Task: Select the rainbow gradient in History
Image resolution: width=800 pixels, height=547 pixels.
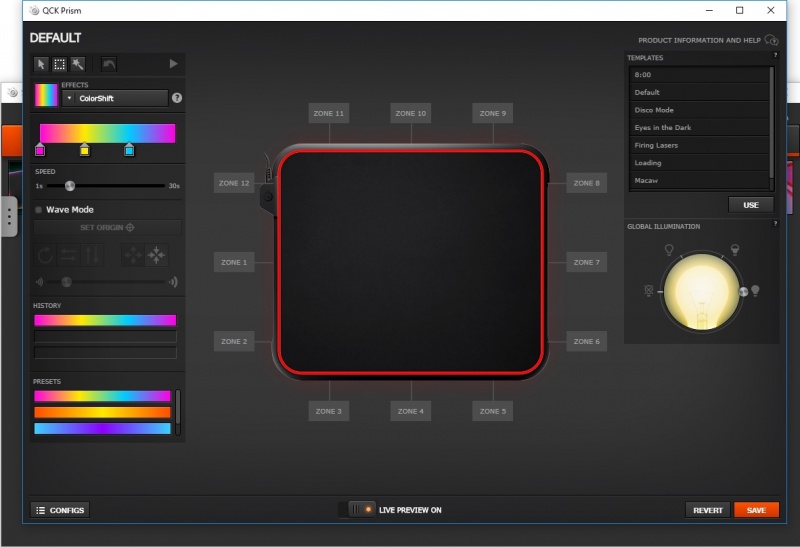Action: [105, 320]
